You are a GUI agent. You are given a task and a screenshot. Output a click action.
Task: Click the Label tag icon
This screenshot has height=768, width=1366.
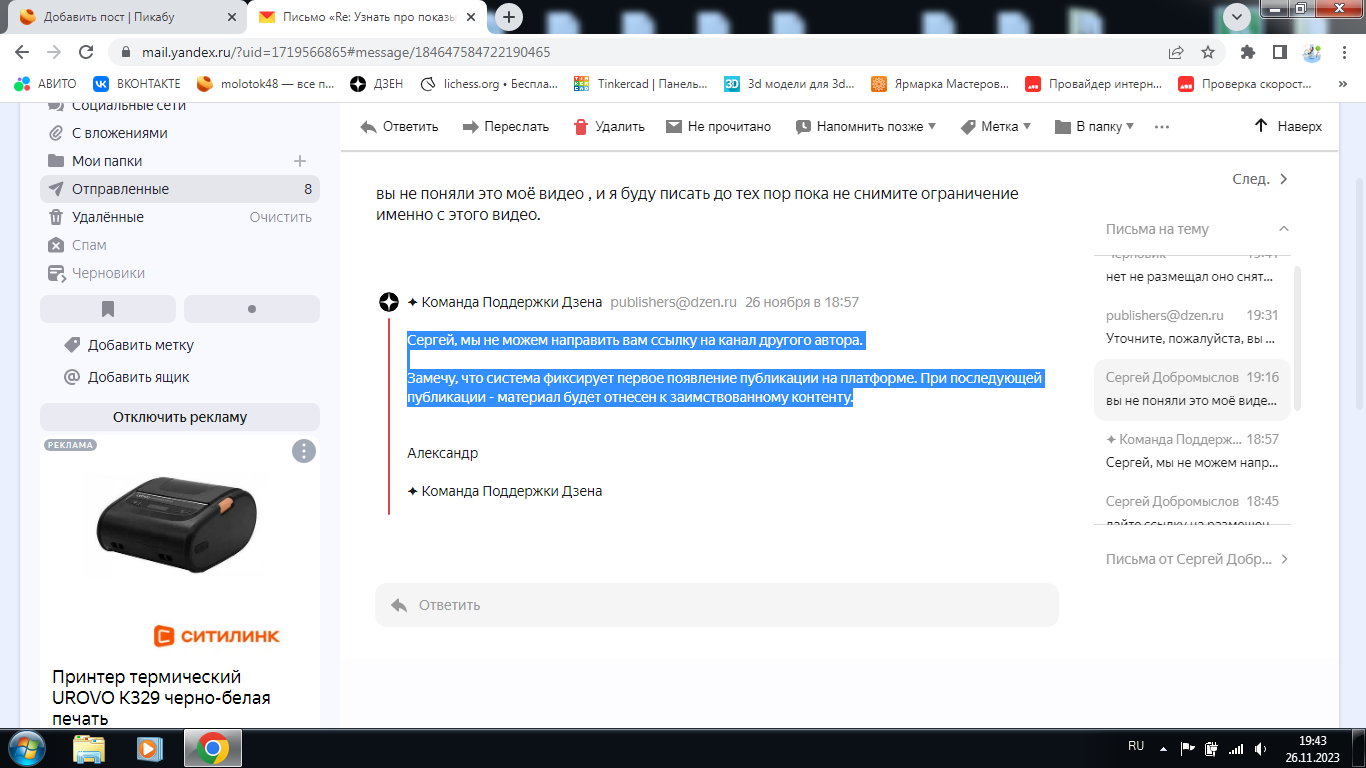coord(968,127)
